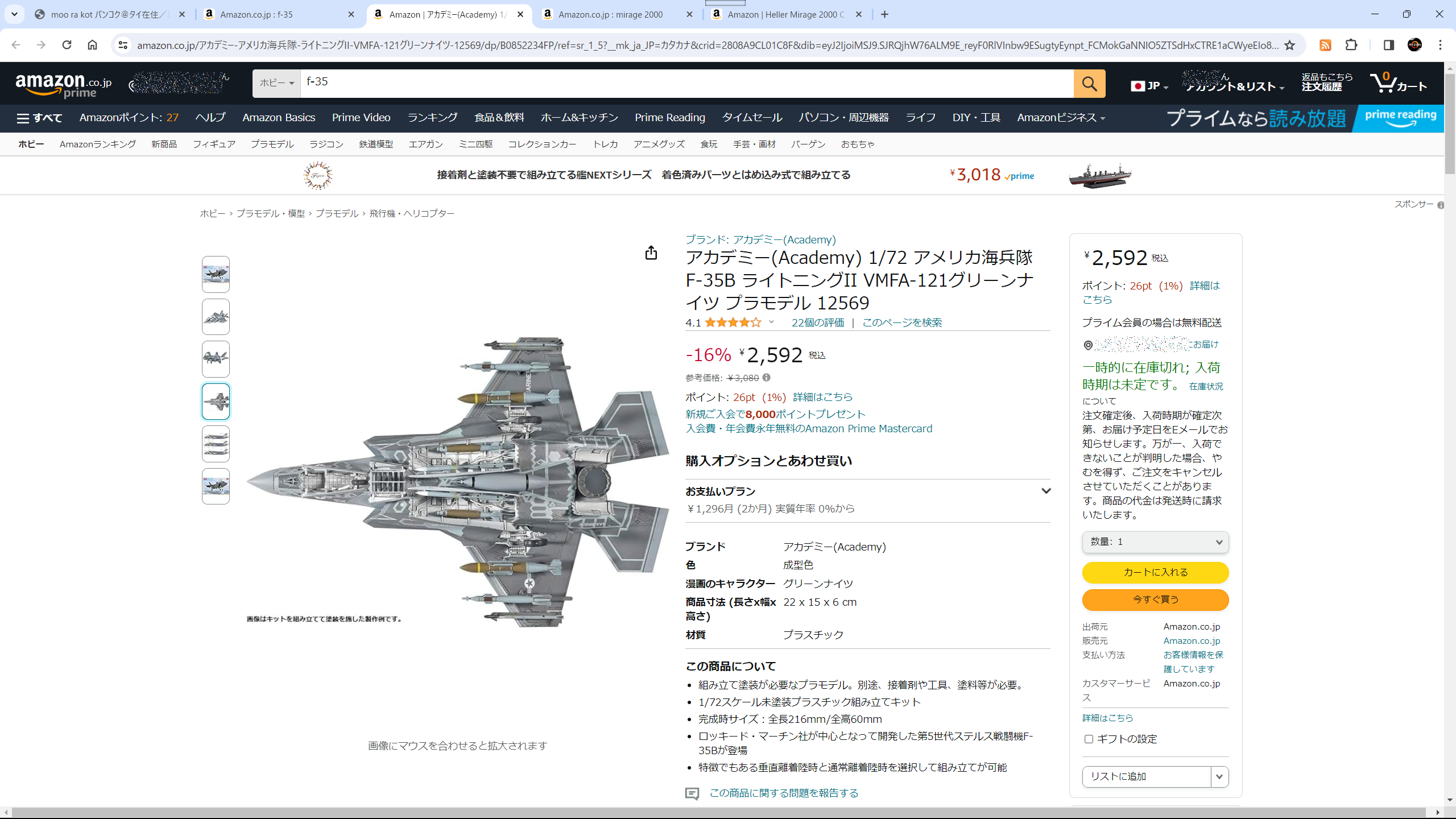
Task: Click the カートに入れる button
Action: pyautogui.click(x=1155, y=573)
